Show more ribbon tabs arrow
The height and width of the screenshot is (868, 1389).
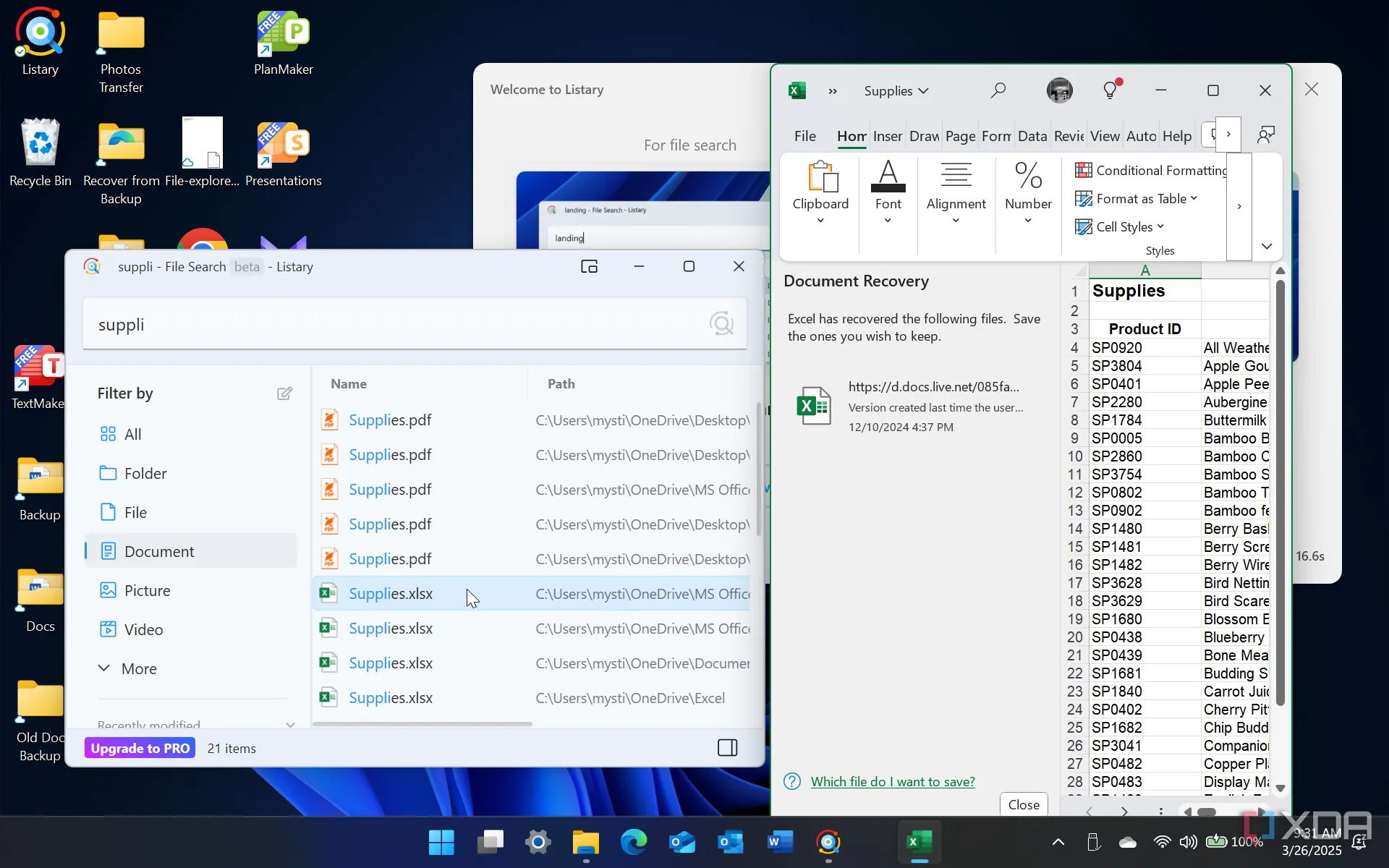[1228, 135]
